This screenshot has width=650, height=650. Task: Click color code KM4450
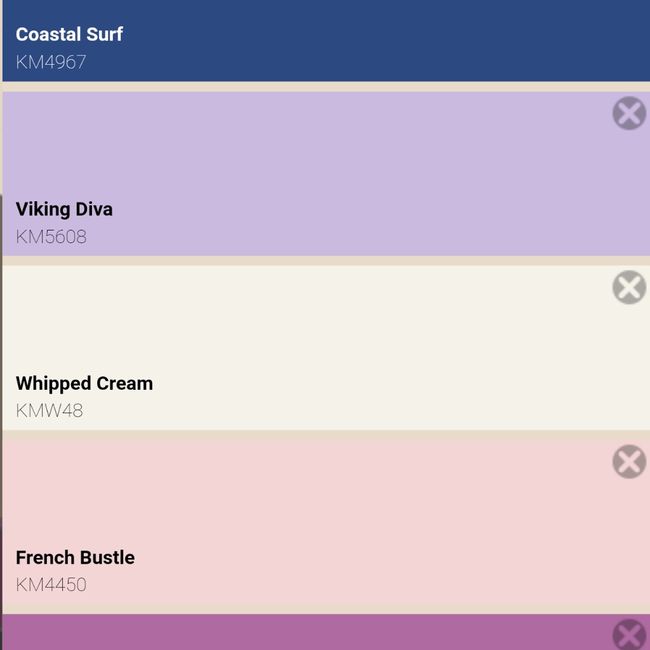51,585
